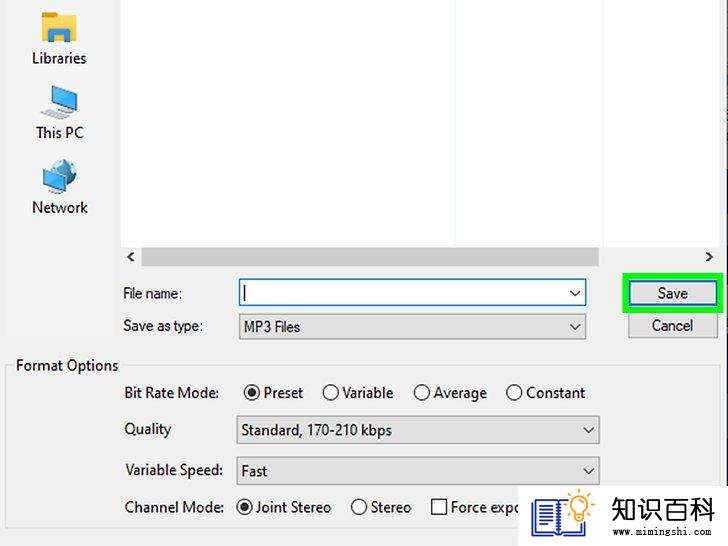Tick the Force export checkbox
Viewport: 728px width, 546px height.
(x=439, y=507)
